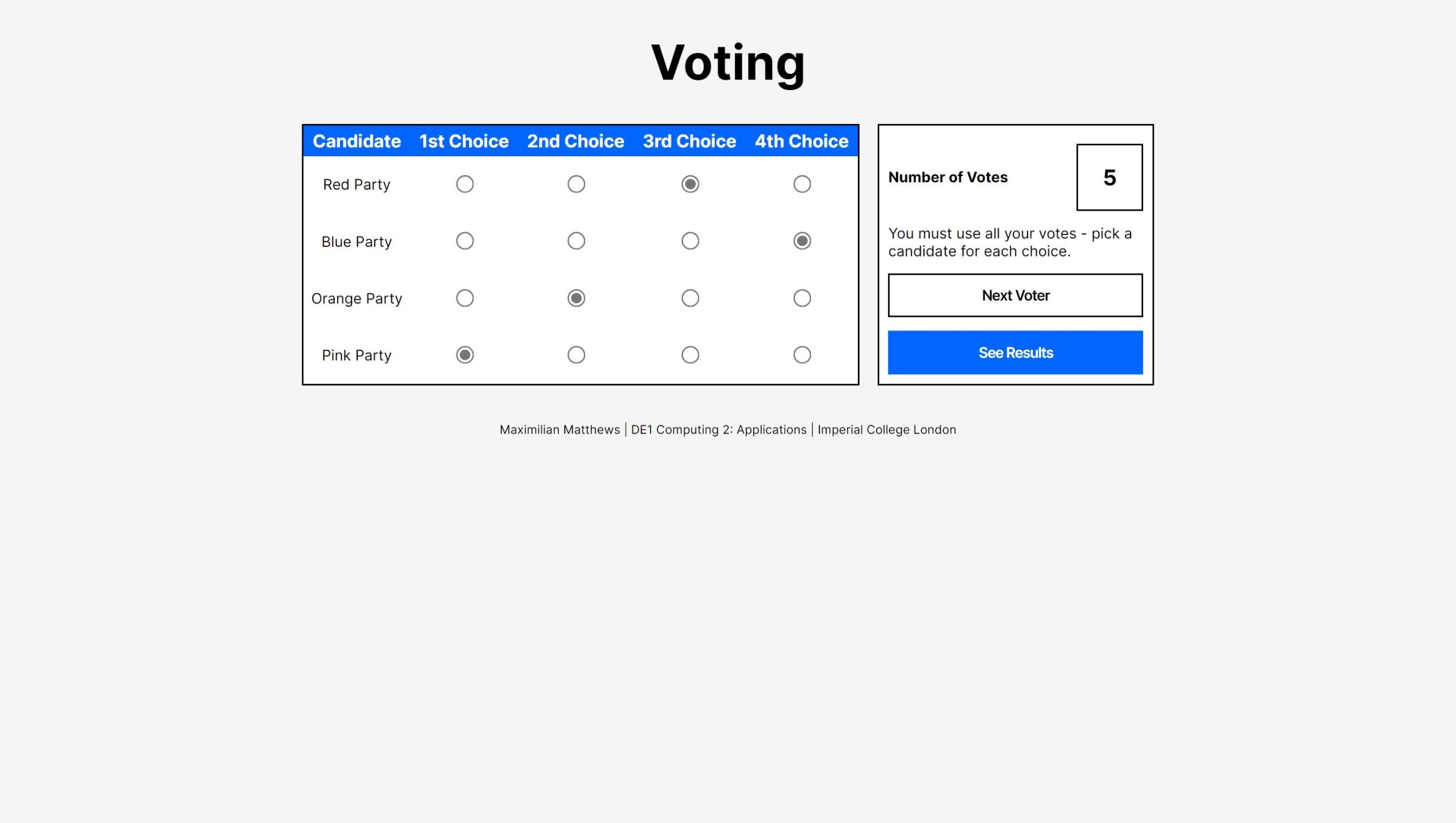Mark Blue Party as 1st Choice

[x=465, y=241]
